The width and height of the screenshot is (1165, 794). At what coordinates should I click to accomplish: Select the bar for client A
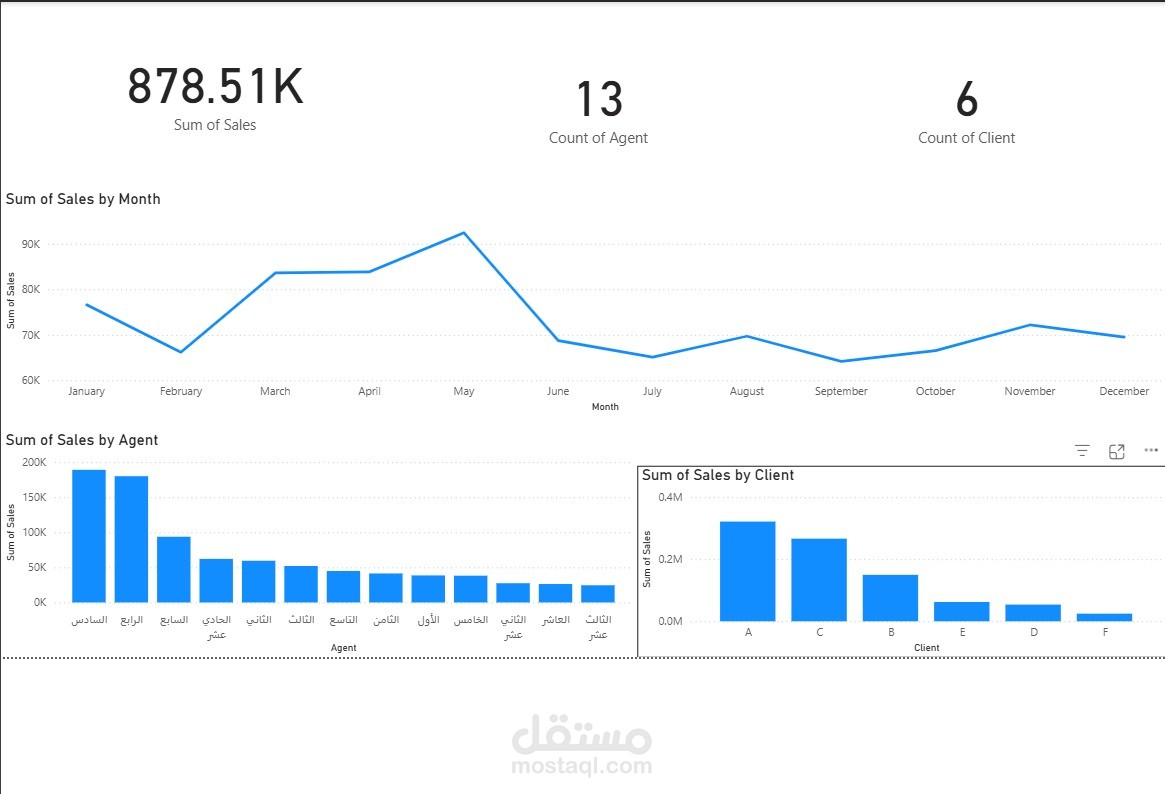747,571
